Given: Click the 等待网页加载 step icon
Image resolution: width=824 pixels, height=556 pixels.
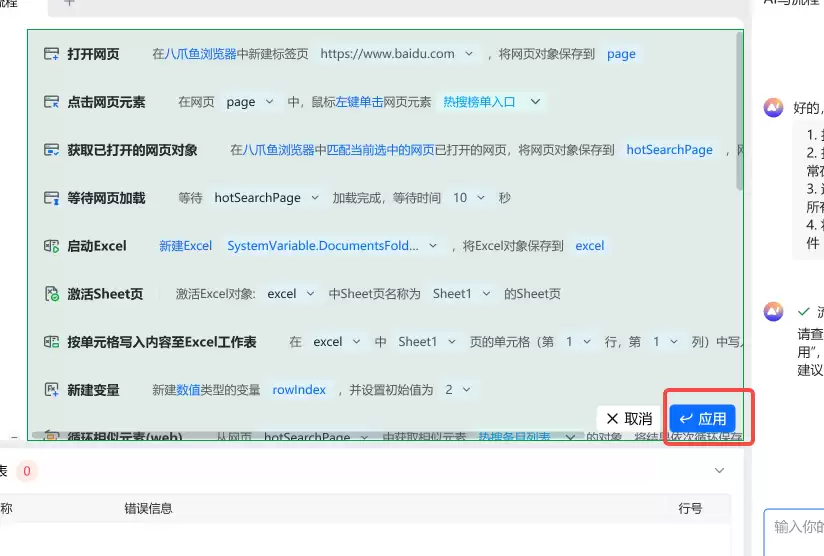Looking at the screenshot, I should click(x=51, y=198).
